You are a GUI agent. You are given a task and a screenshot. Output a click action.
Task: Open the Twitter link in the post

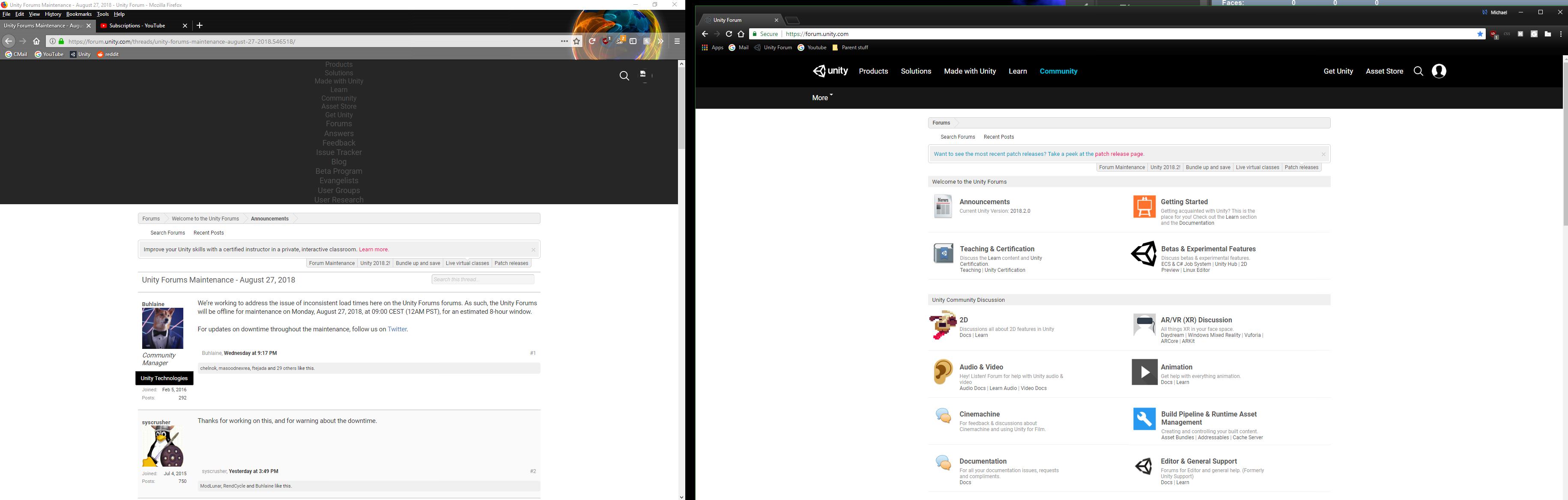(397, 329)
